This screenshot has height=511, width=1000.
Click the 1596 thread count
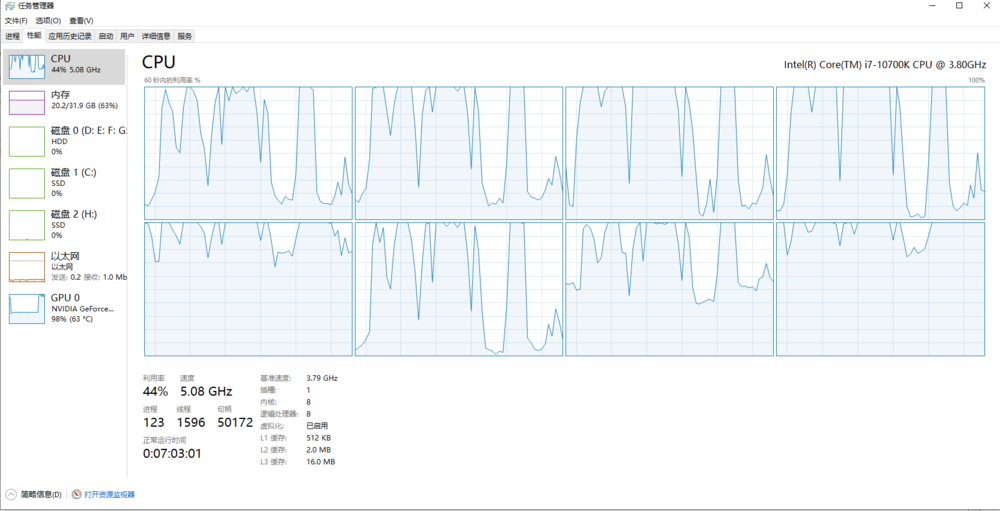[x=191, y=422]
